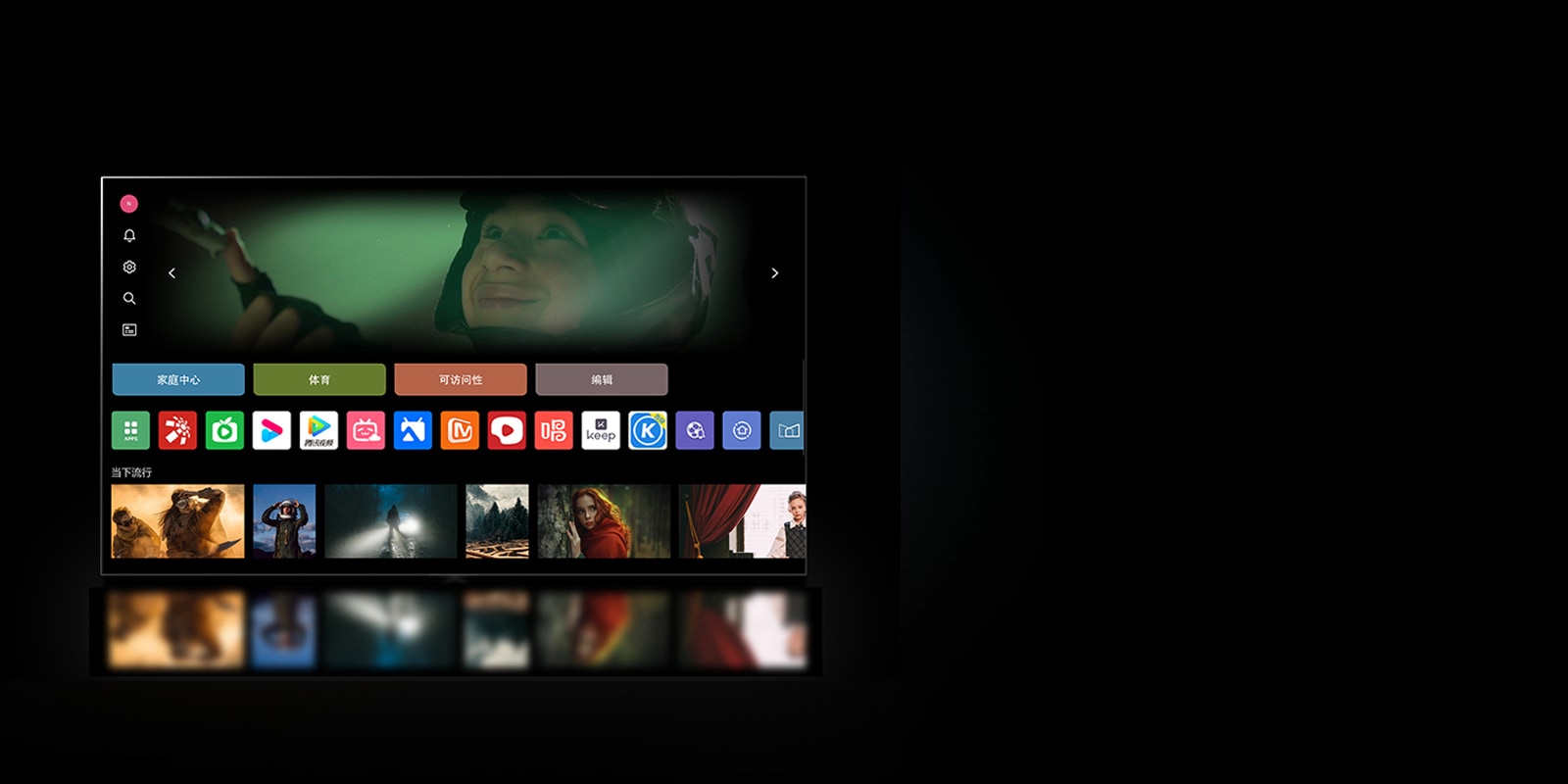The width and height of the screenshot is (1568, 784).
Task: Launch the pink Bilibili TV app
Action: point(366,430)
